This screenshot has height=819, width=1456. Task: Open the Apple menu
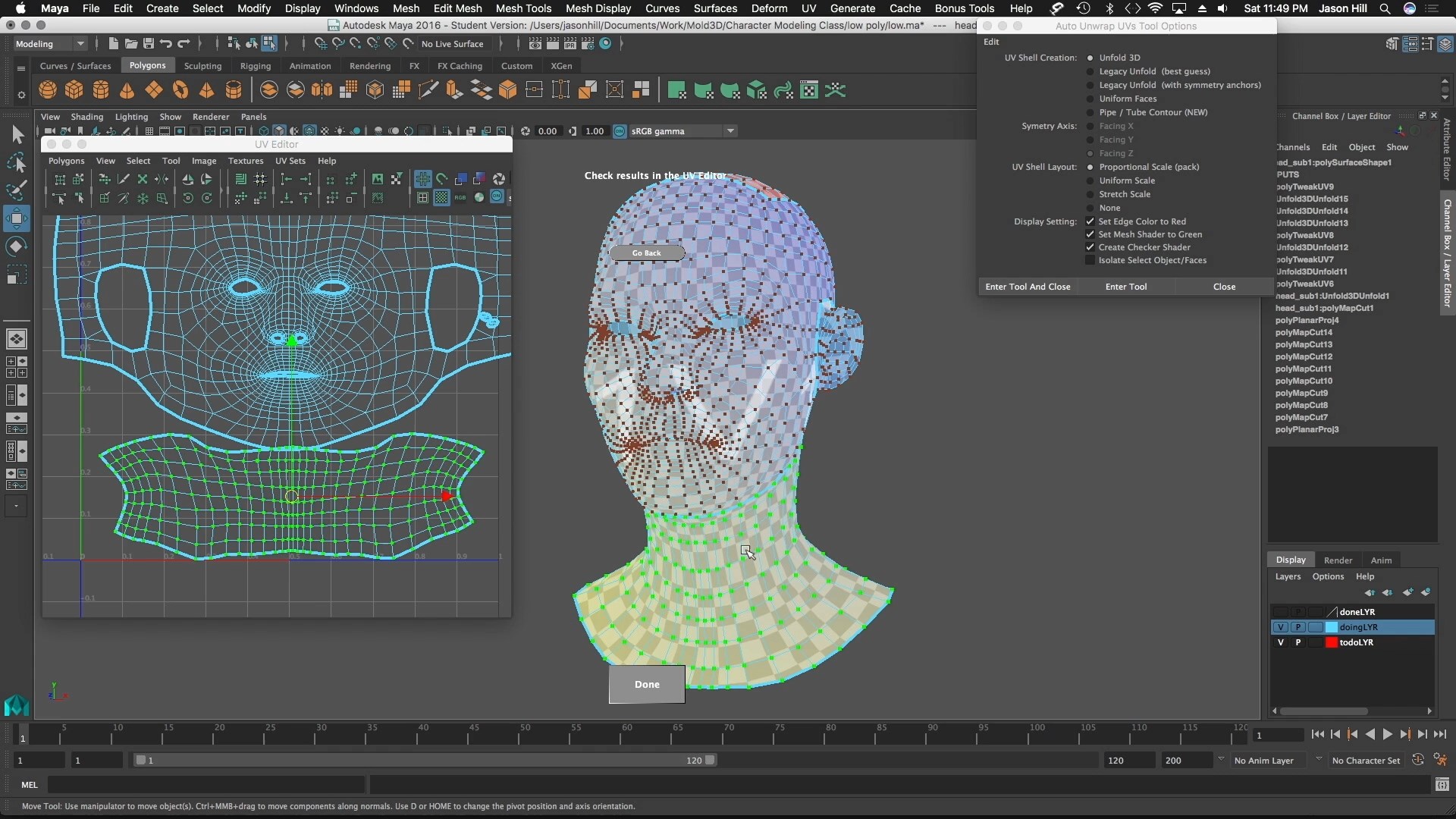(x=20, y=8)
